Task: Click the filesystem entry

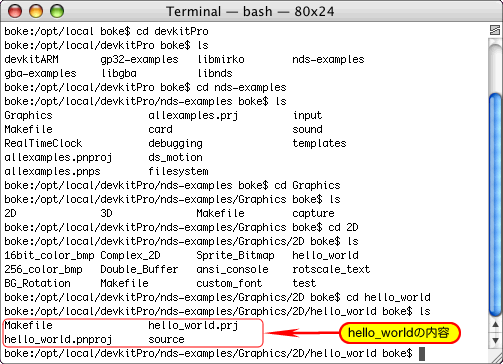Action: point(178,172)
